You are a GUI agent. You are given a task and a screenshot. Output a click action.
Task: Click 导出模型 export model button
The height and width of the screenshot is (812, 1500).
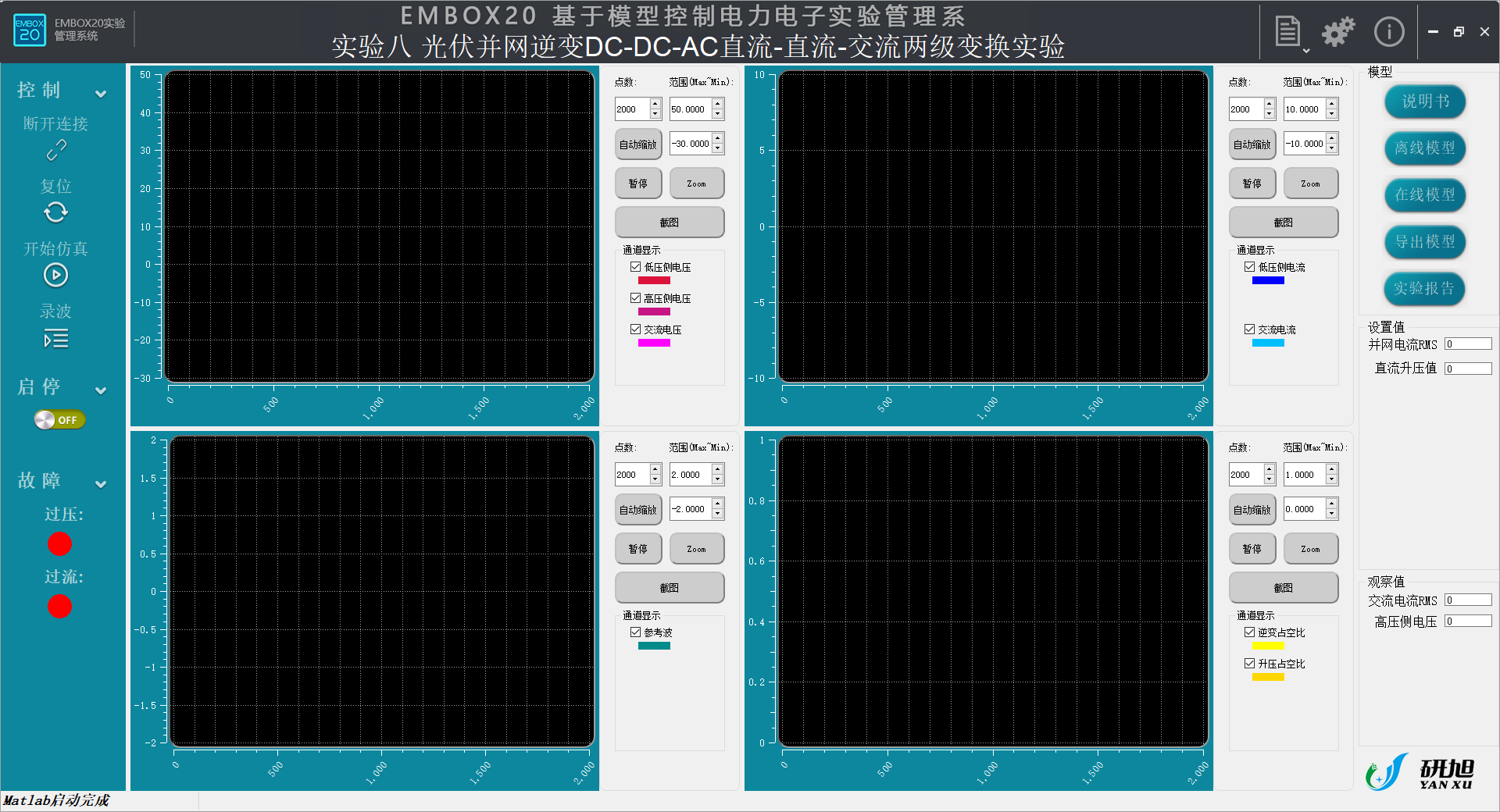click(1425, 242)
